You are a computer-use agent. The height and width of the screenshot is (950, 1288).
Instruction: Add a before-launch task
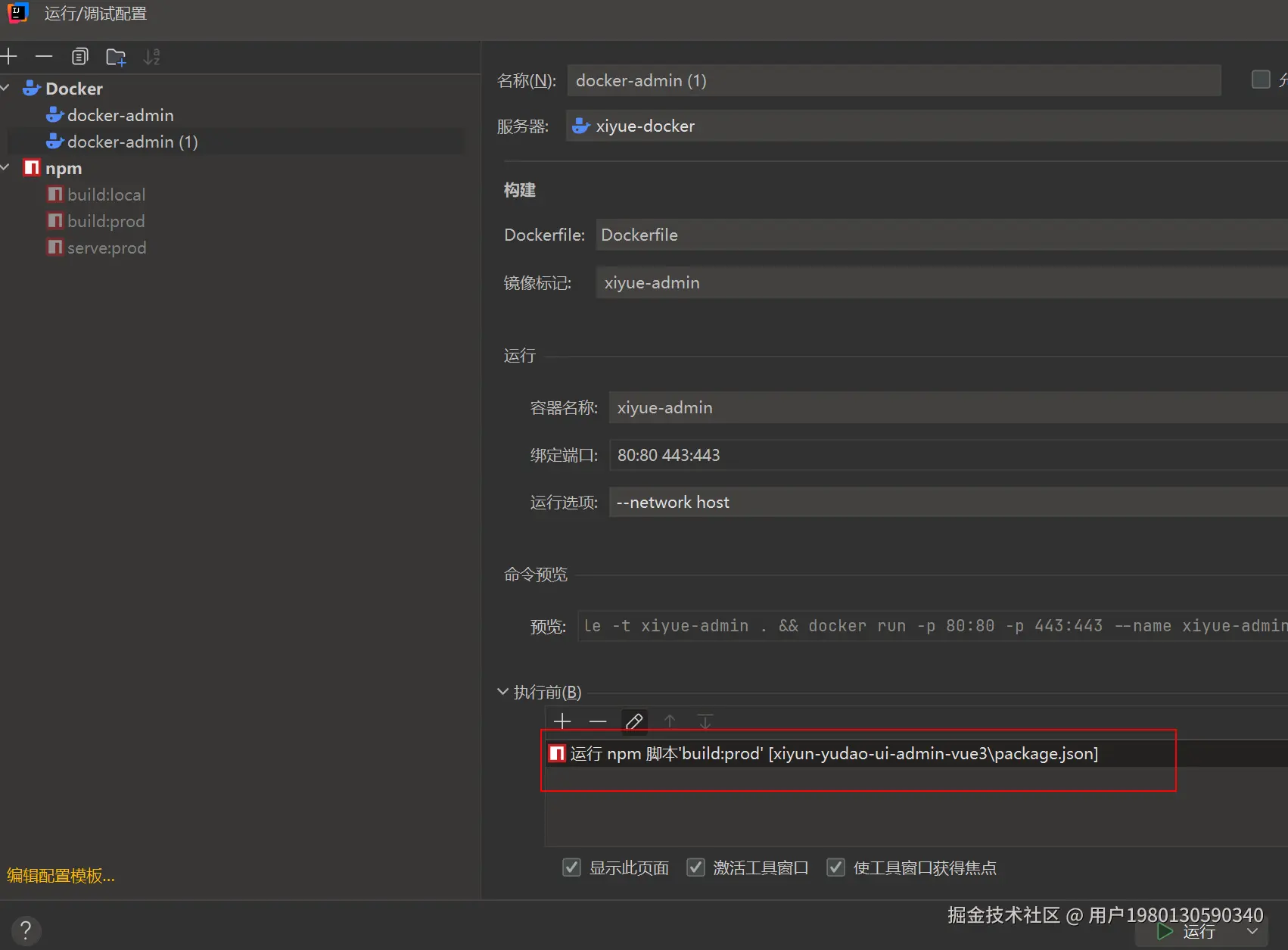[x=562, y=721]
